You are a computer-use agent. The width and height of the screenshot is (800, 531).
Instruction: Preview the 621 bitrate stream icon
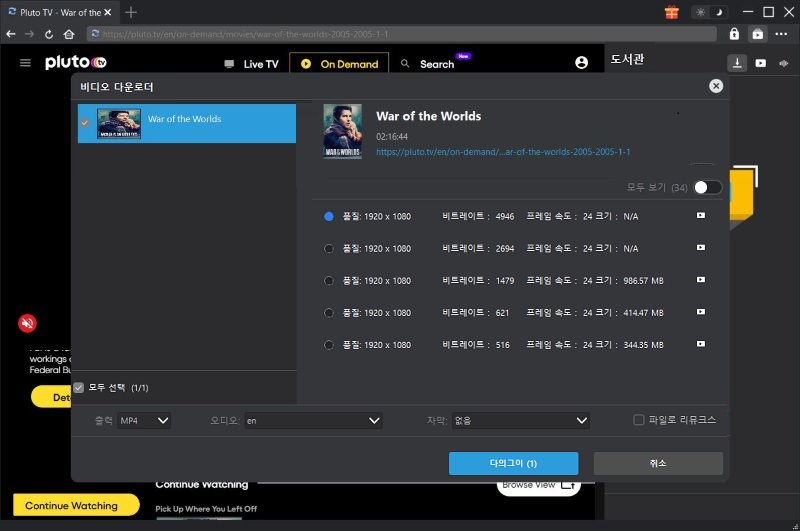pos(701,312)
